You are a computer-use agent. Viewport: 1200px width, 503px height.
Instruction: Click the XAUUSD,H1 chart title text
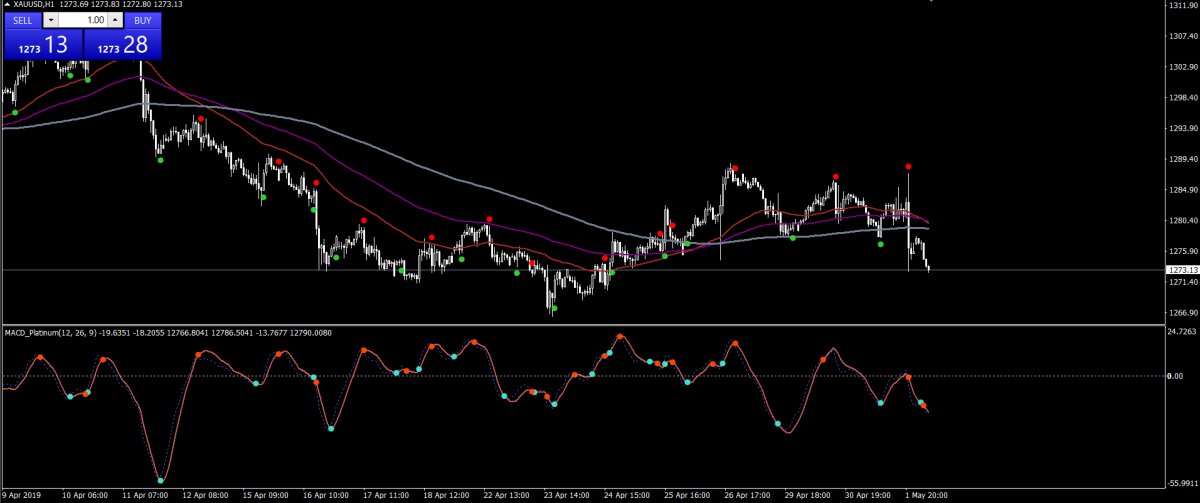pos(32,6)
